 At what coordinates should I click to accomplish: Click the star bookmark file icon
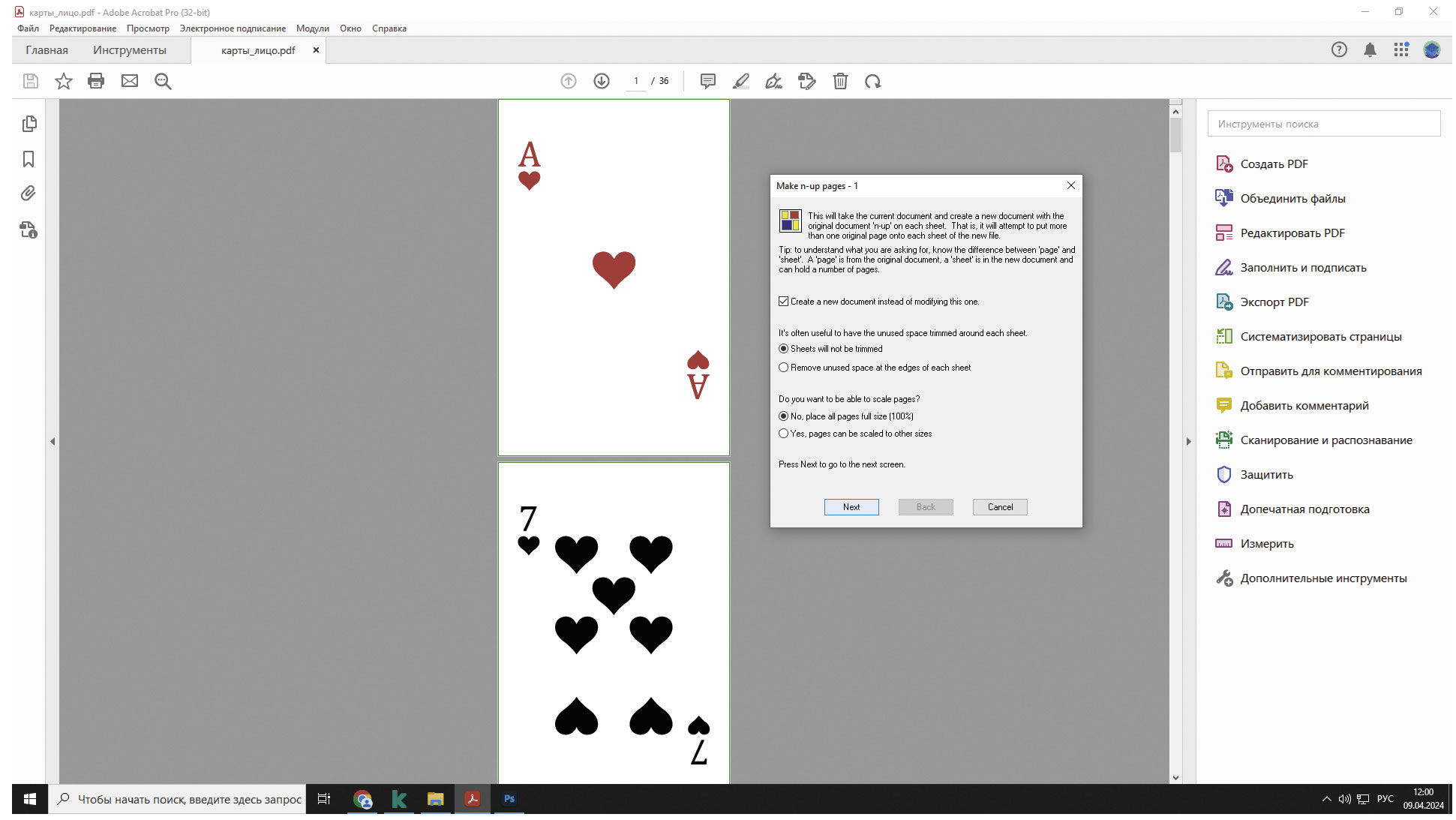pyautogui.click(x=64, y=81)
